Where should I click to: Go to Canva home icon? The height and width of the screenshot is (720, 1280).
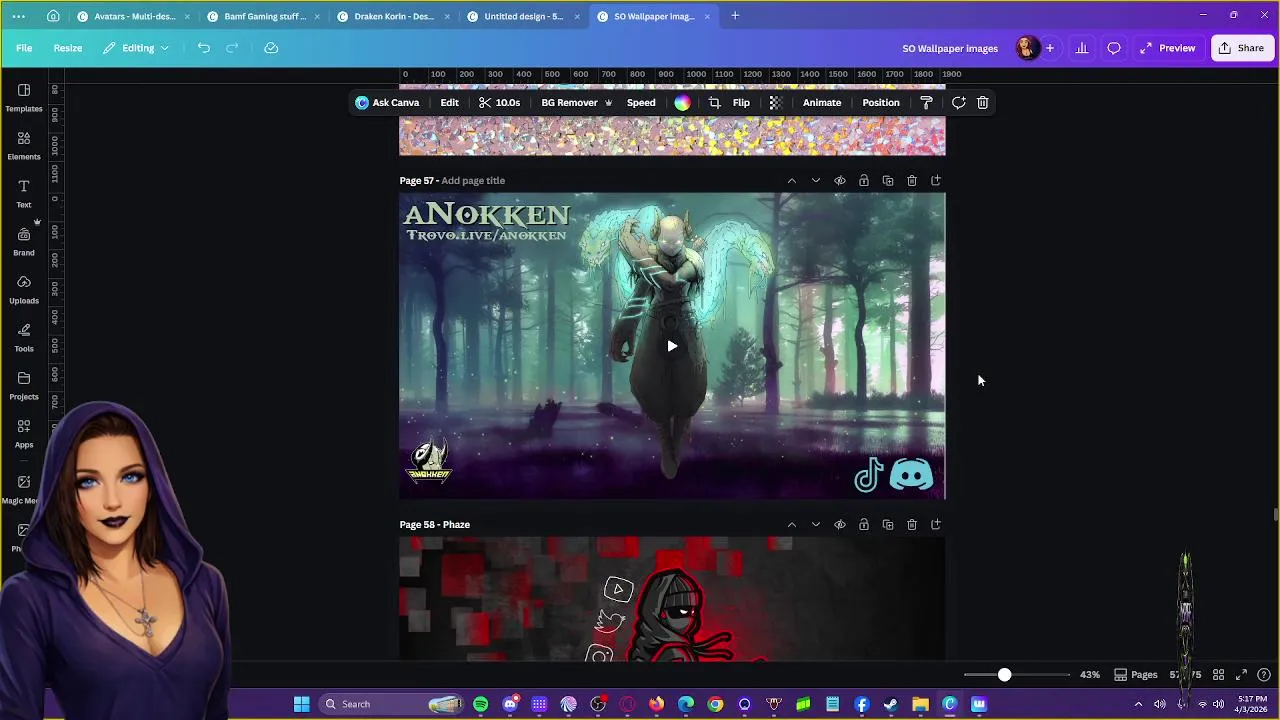pos(53,16)
